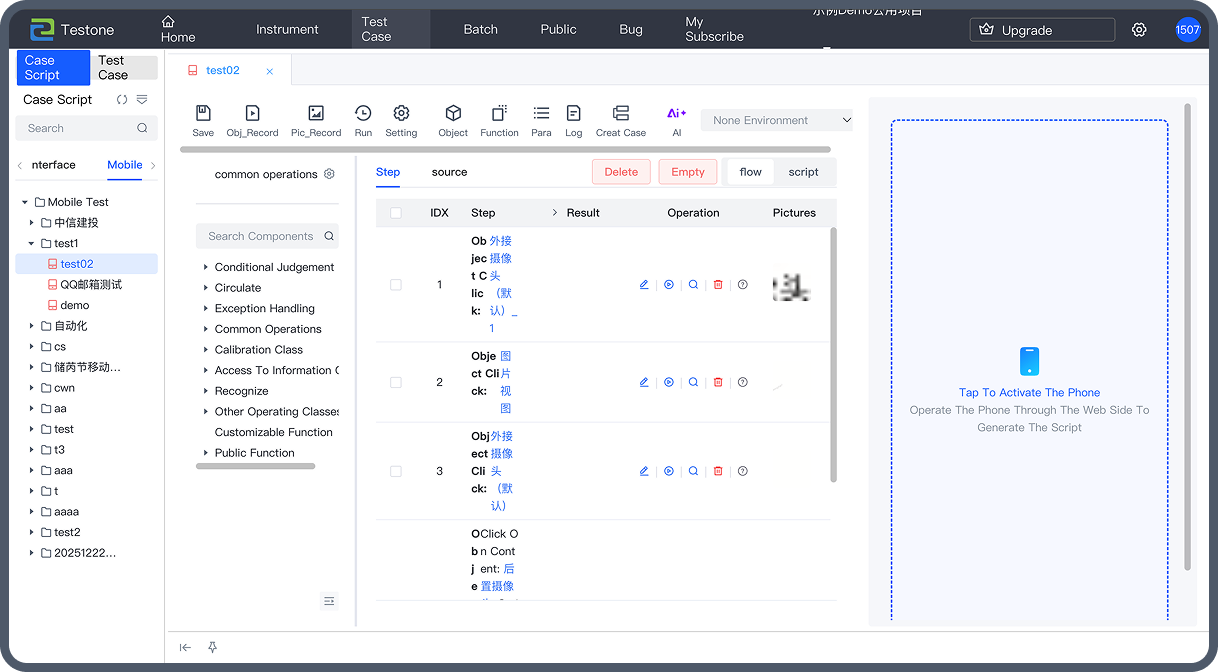This screenshot has height=672, width=1218.
Task: Delete step 1 with the trash icon
Action: (718, 285)
